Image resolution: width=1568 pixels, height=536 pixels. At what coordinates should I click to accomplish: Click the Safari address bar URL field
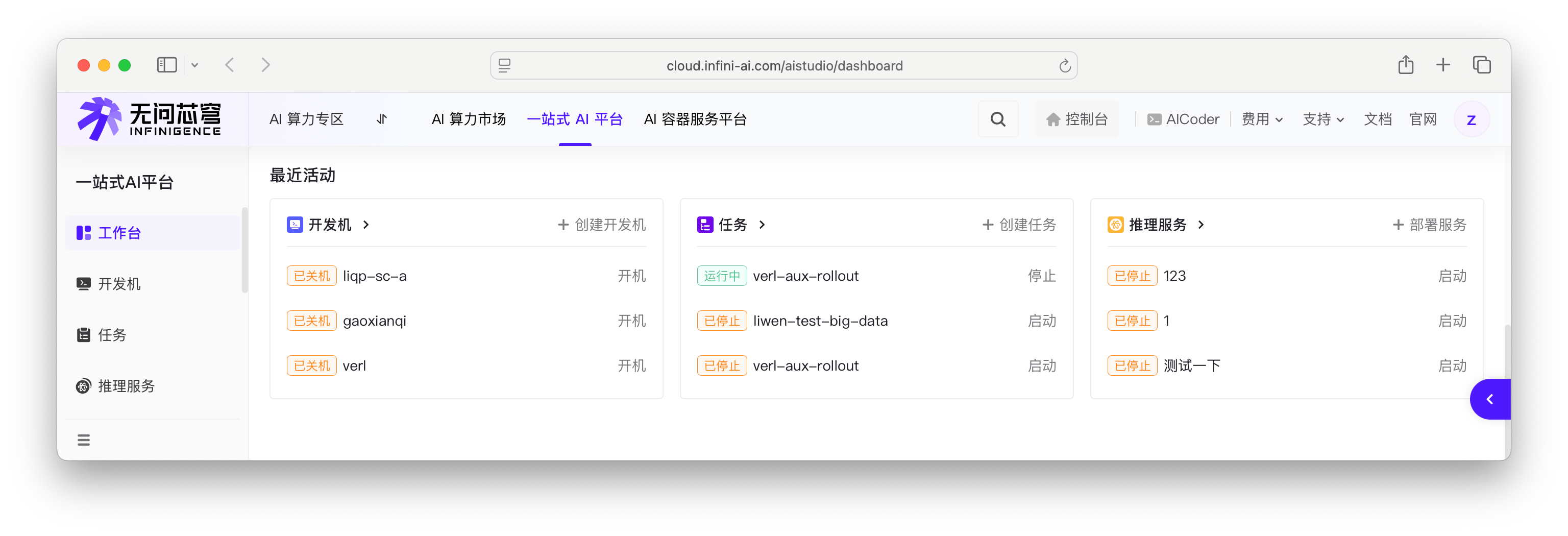784,66
